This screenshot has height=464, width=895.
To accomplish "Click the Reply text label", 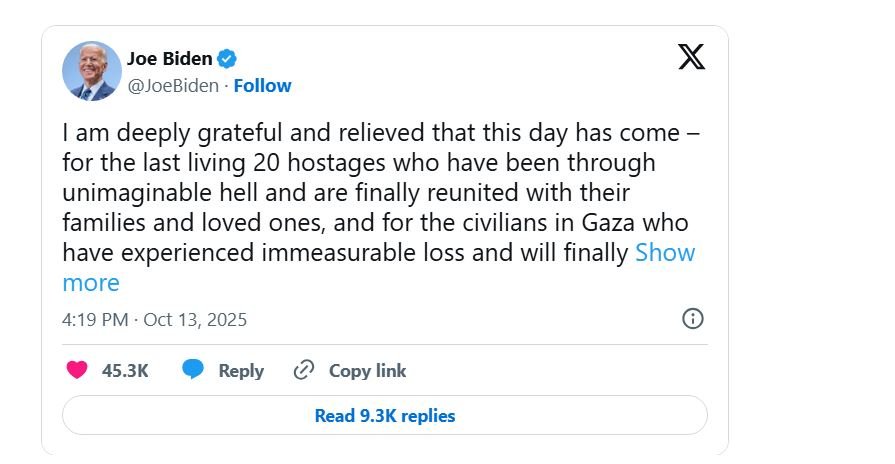I will click(x=241, y=370).
